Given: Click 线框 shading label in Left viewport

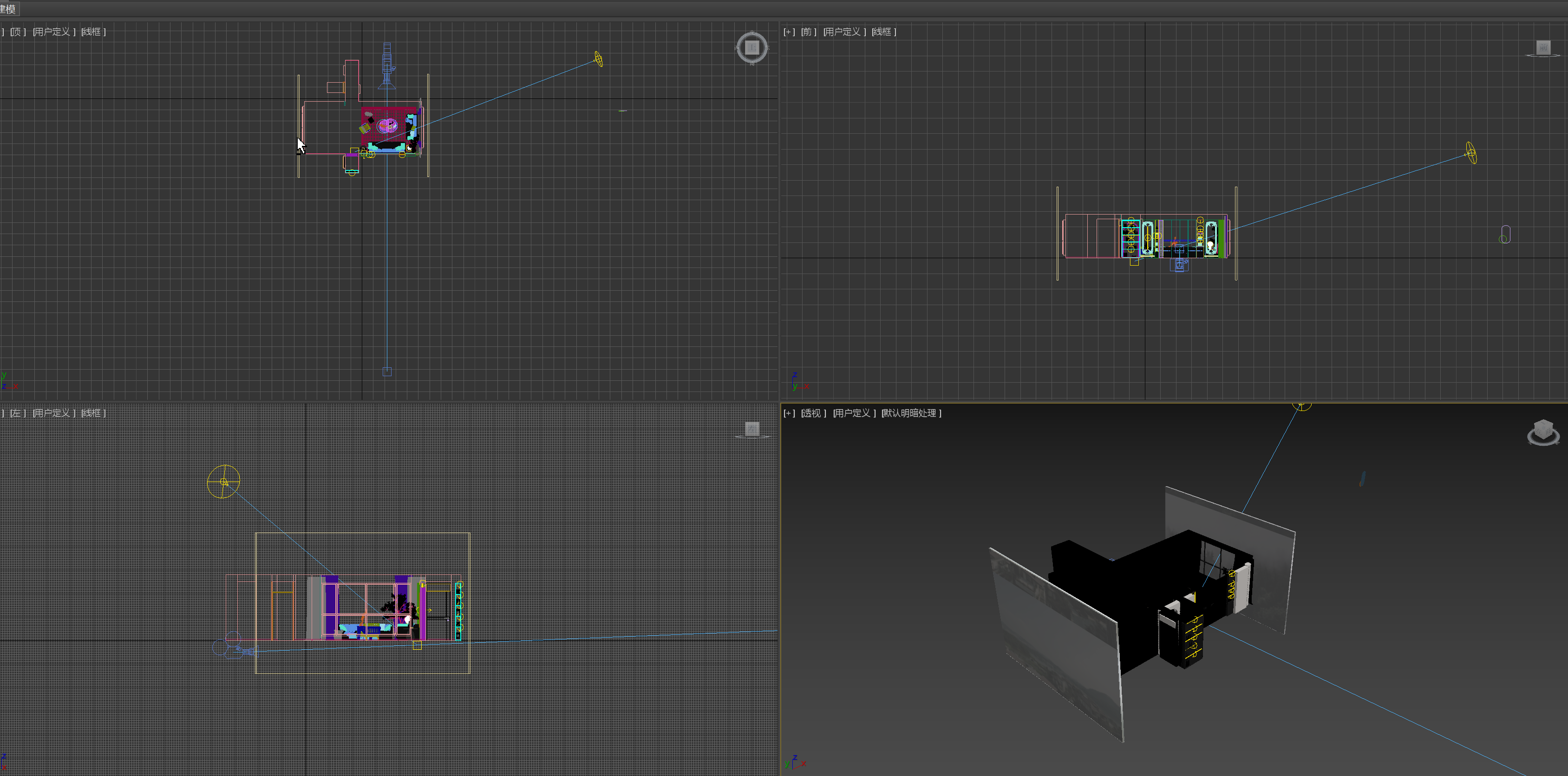Looking at the screenshot, I should (x=92, y=413).
